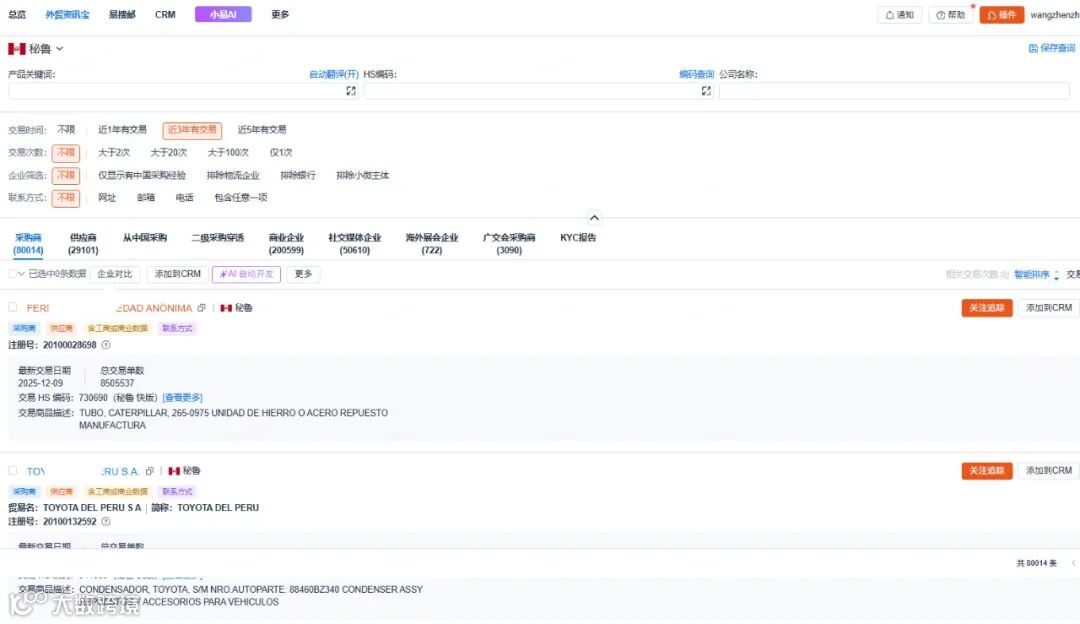Image resolution: width=1080 pixels, height=624 pixels.
Task: Enable 排除银行 filter
Action: (298, 176)
